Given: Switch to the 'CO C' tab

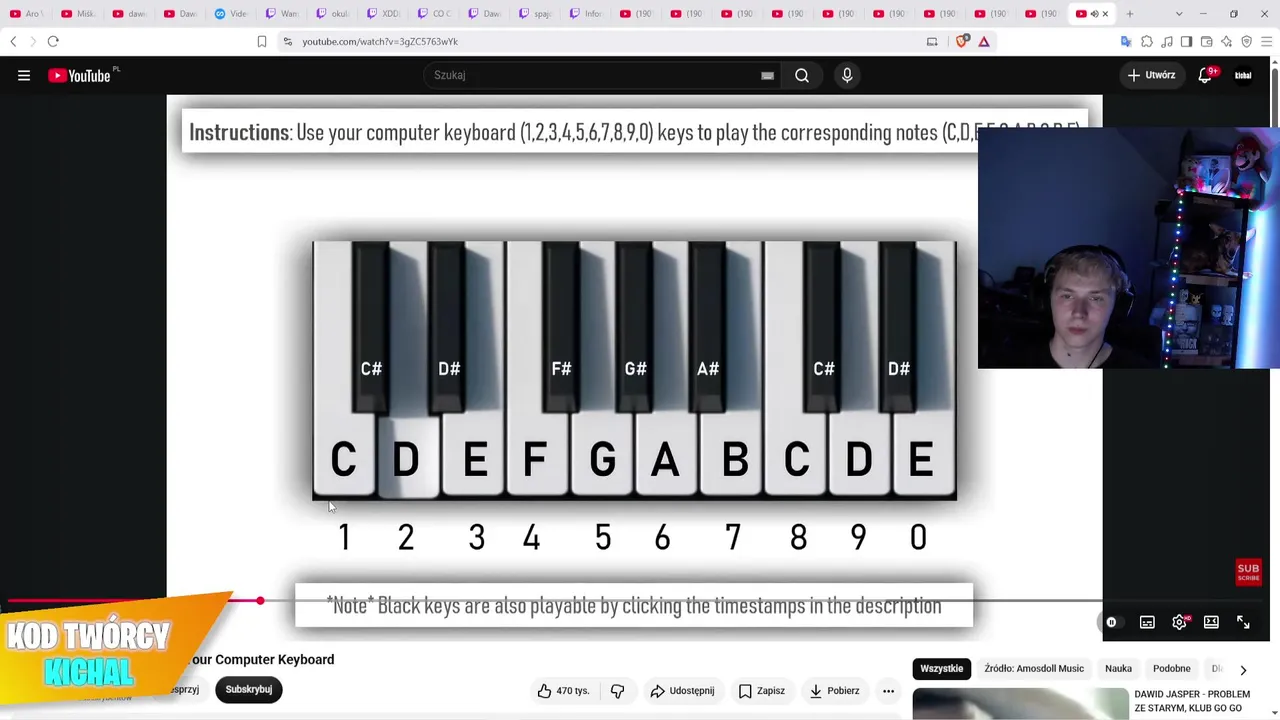Looking at the screenshot, I should click(435, 14).
